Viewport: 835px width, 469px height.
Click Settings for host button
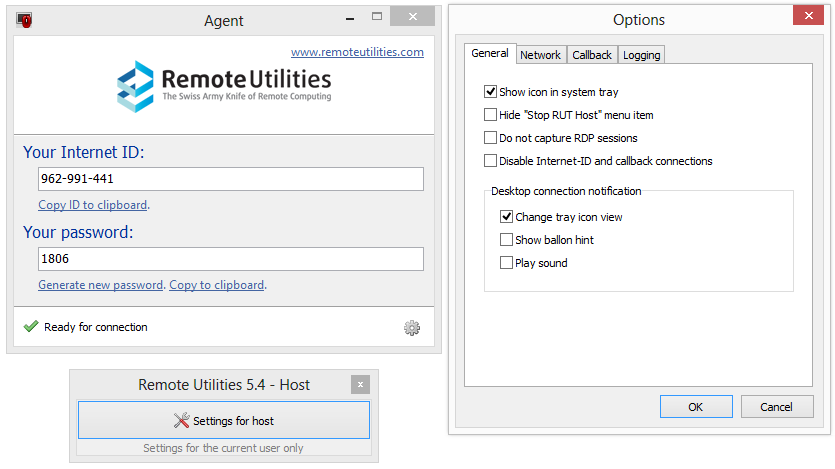point(224,420)
